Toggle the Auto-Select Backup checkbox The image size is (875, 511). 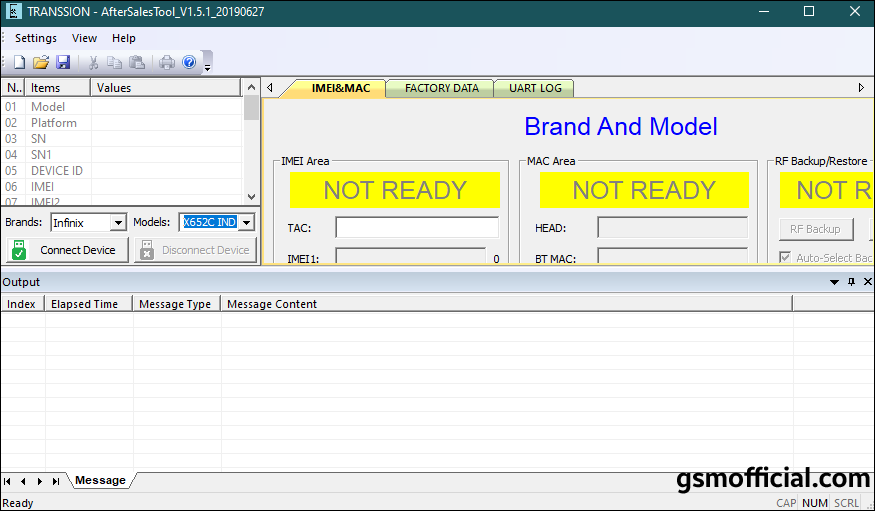(785, 258)
